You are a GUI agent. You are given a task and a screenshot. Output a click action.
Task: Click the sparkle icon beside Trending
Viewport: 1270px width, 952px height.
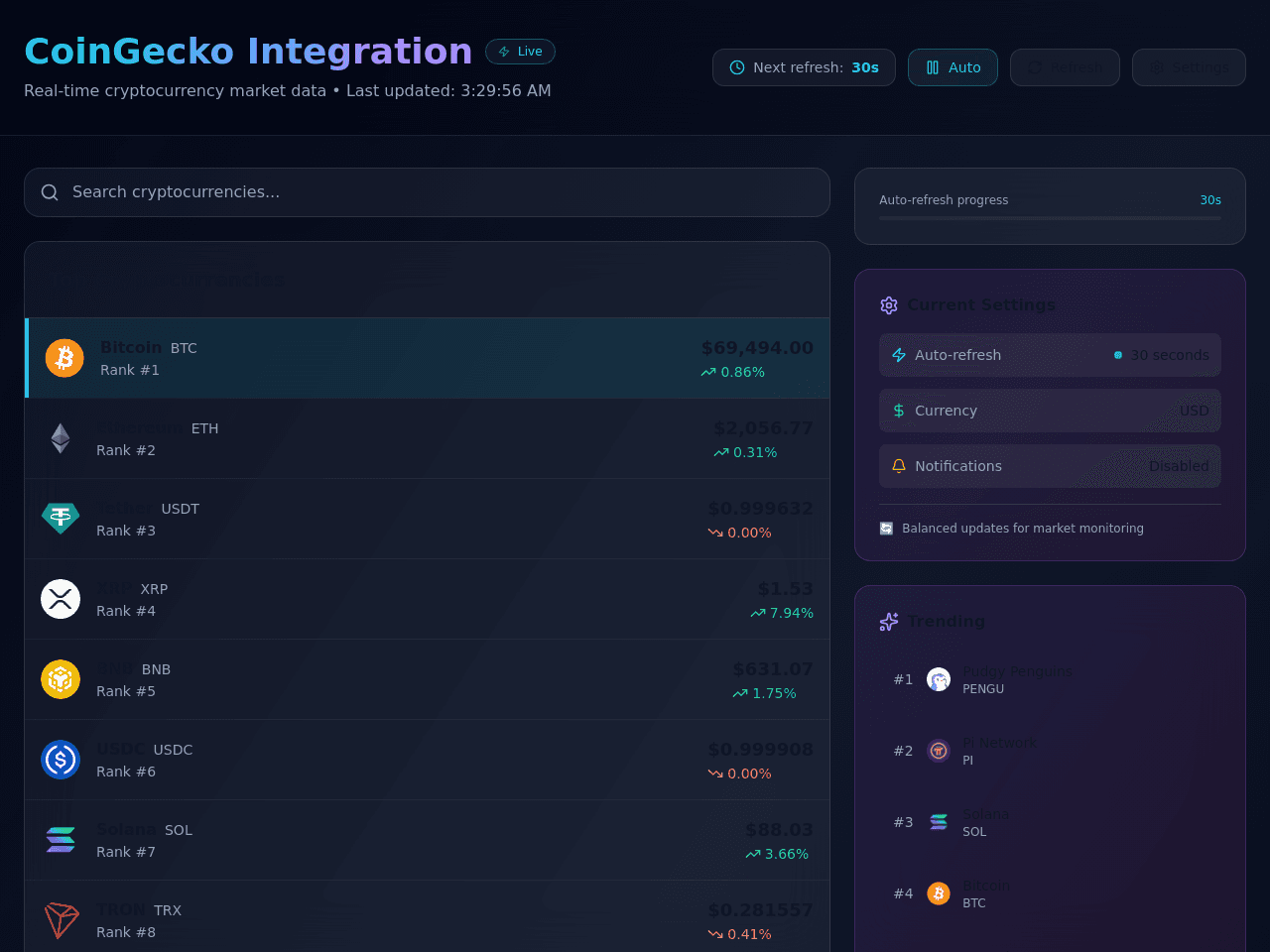889,622
